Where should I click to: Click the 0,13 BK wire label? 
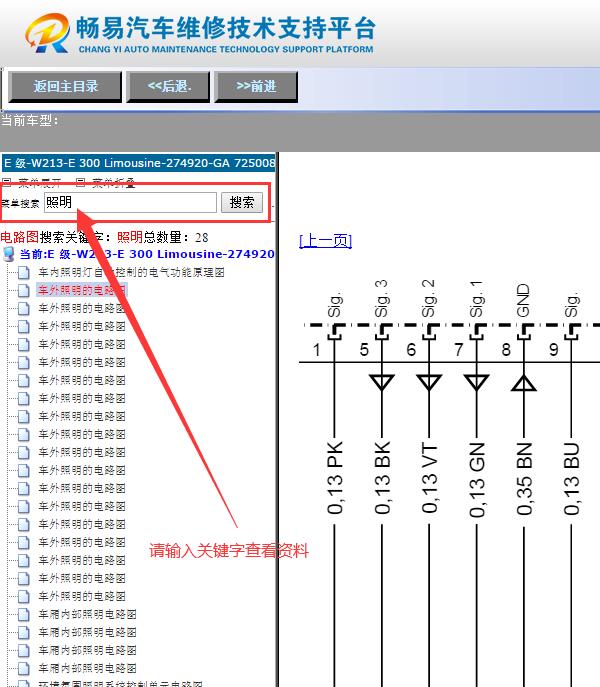382,478
